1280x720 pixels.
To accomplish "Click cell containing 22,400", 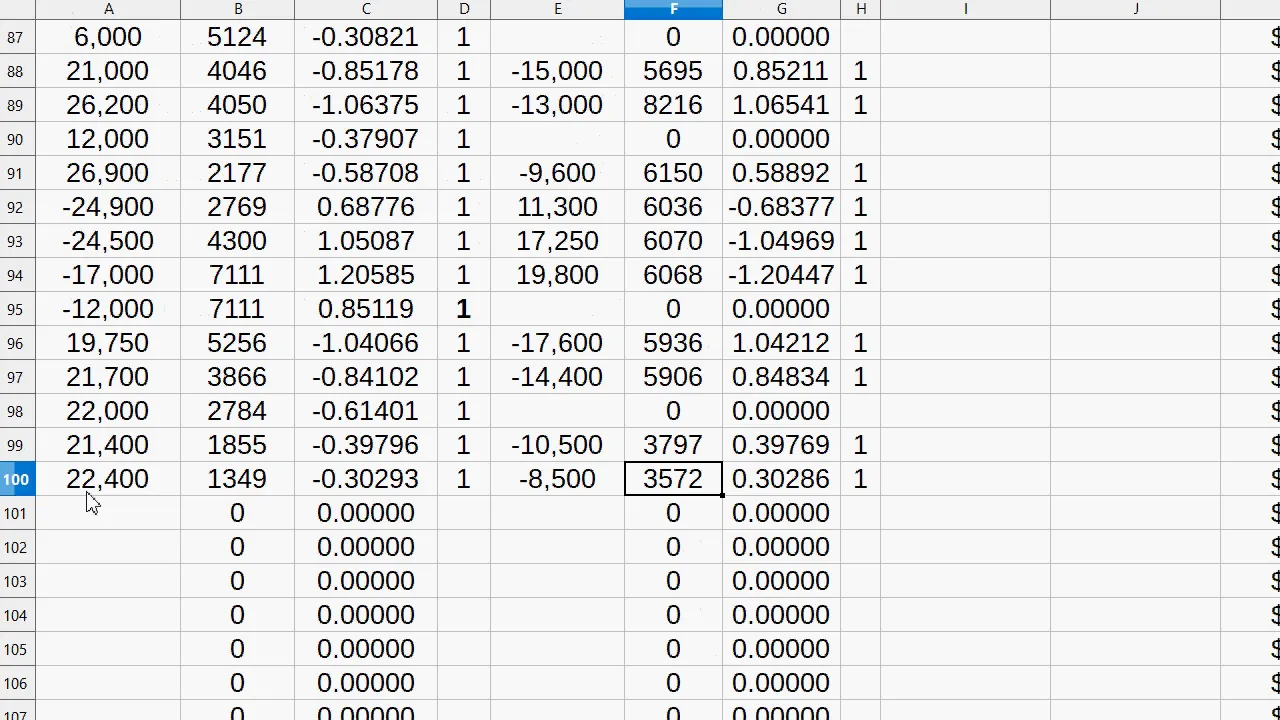I will click(108, 479).
